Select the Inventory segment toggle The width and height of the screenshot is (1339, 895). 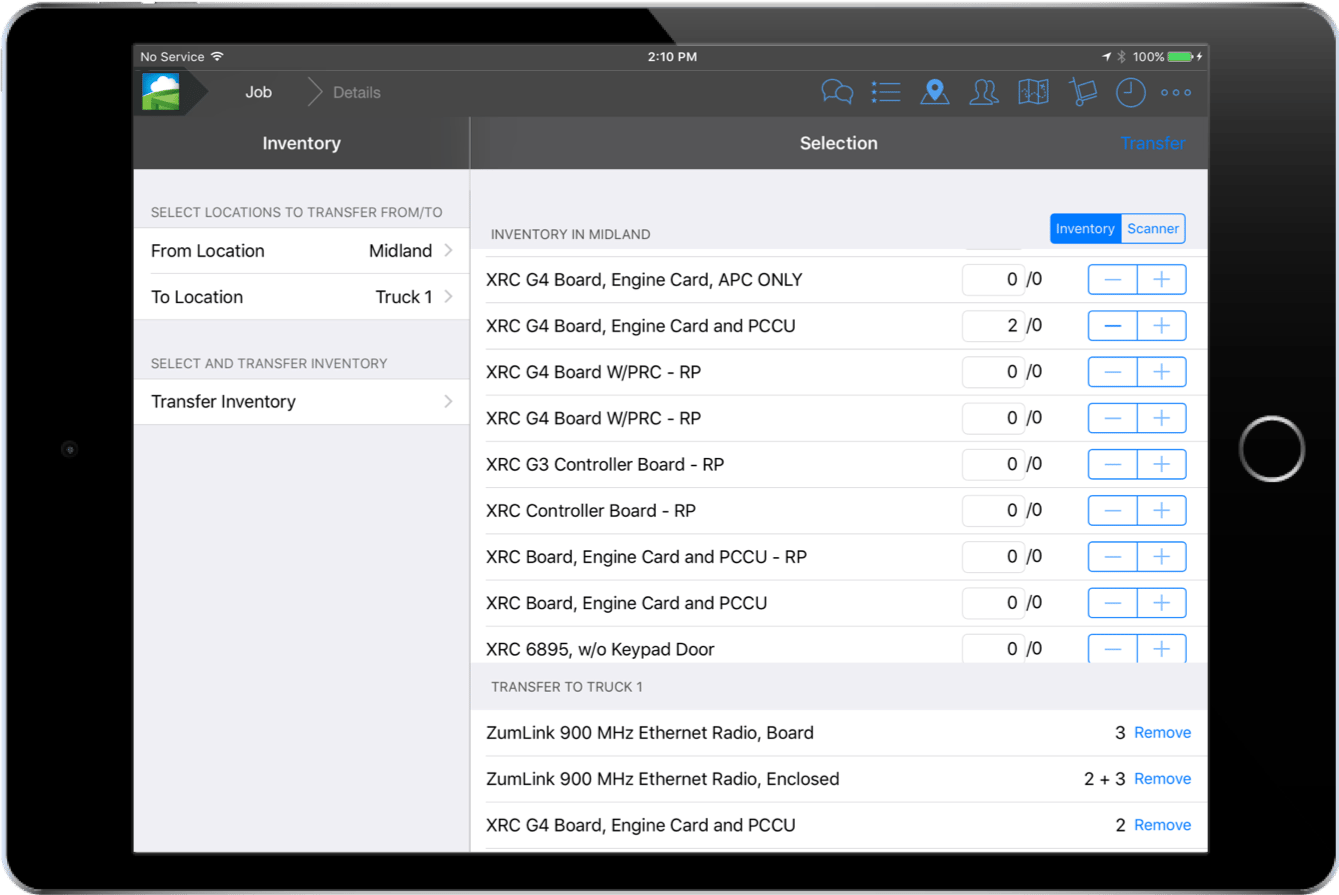coord(1085,229)
